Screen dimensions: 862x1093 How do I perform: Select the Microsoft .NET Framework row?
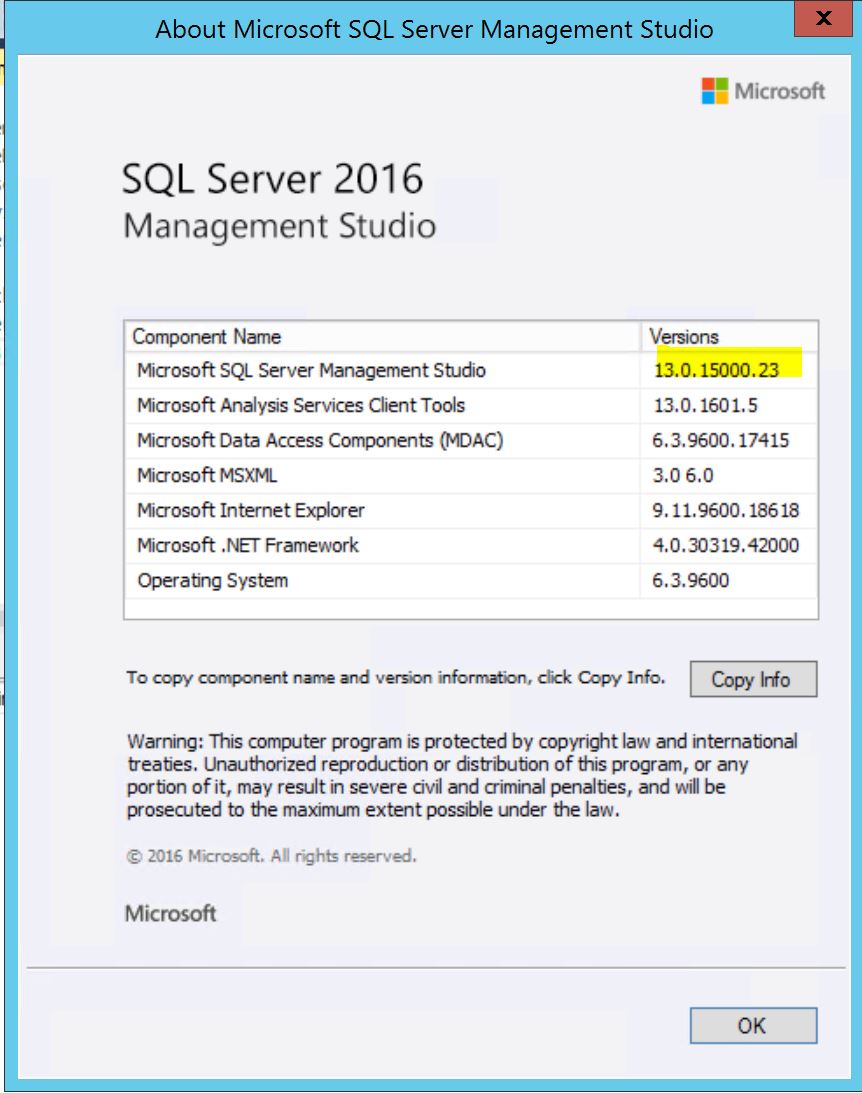[471, 545]
